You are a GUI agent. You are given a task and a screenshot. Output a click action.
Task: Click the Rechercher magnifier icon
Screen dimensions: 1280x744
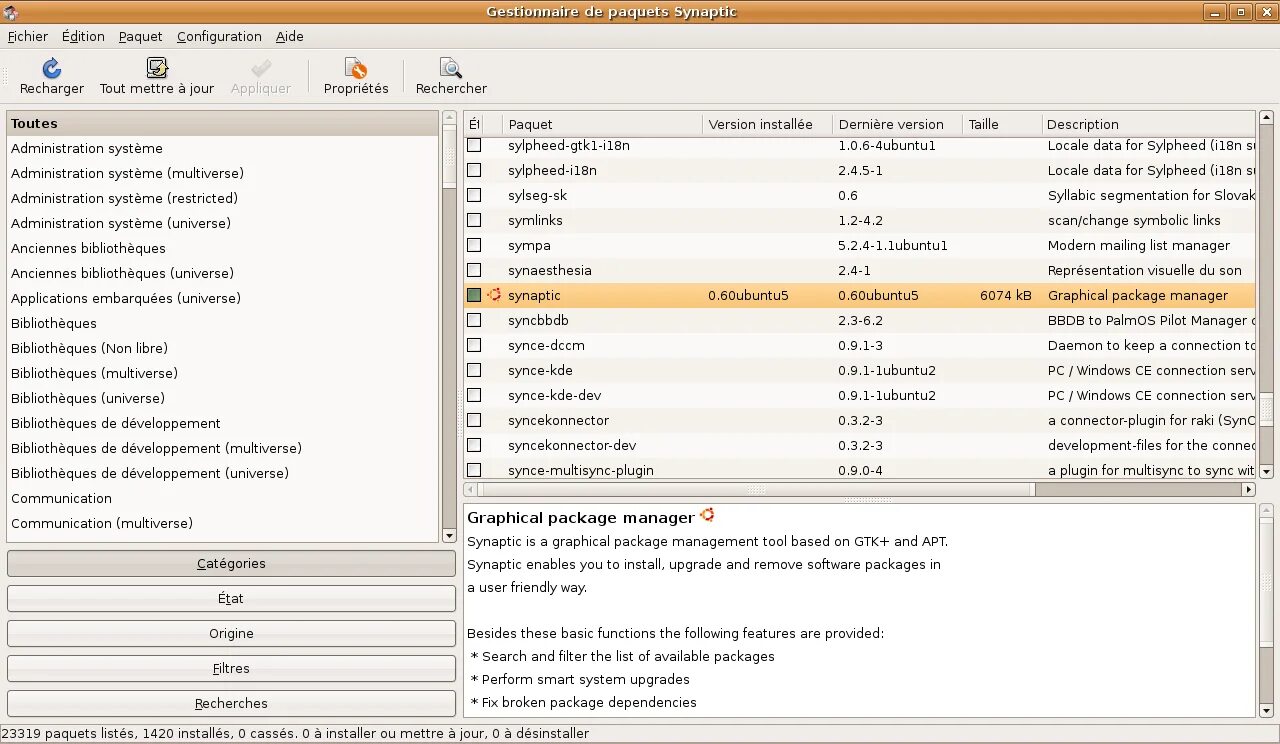click(x=451, y=68)
